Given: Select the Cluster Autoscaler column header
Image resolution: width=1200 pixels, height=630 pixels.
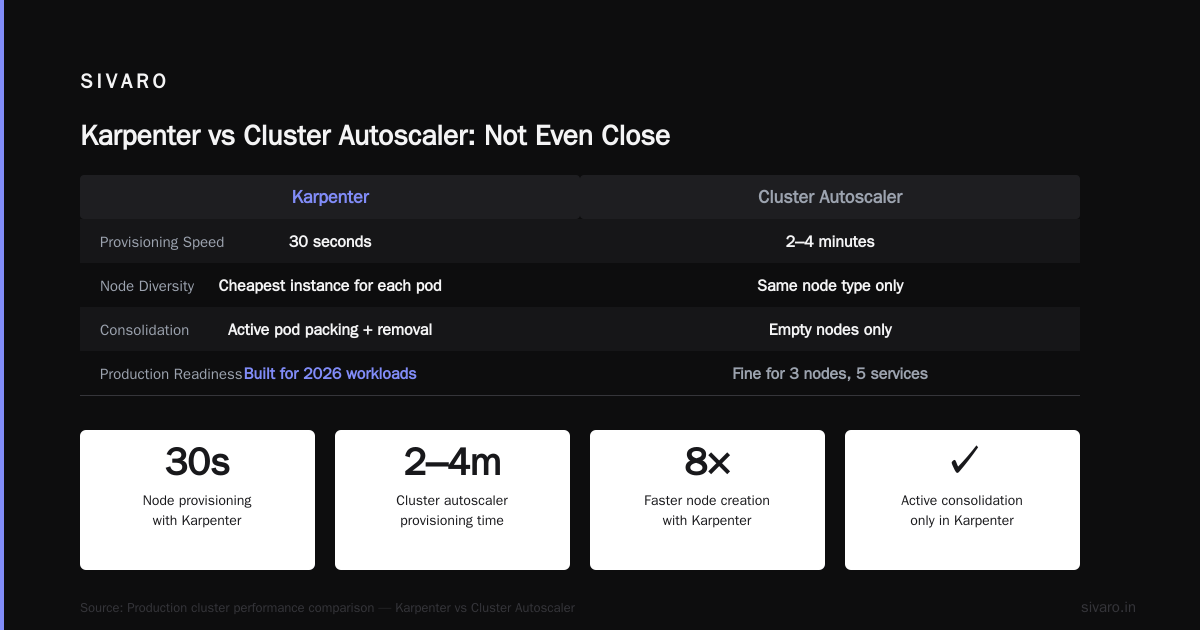Looking at the screenshot, I should tap(830, 197).
